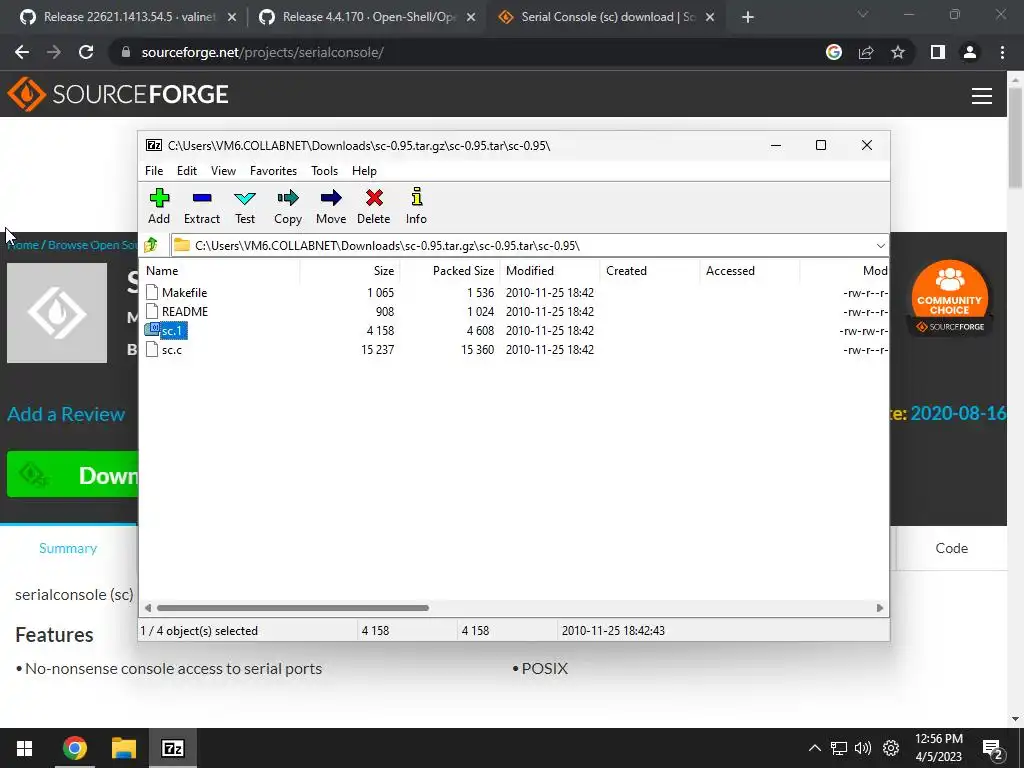Open the View menu in 7-Zip
This screenshot has height=768, width=1024.
[223, 170]
